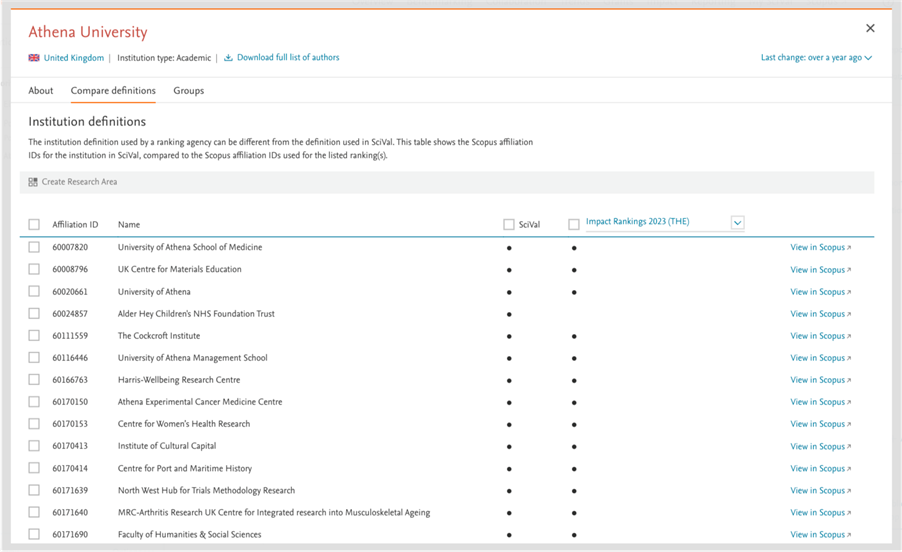
Task: Open Download full list of authors link
Action: (288, 58)
